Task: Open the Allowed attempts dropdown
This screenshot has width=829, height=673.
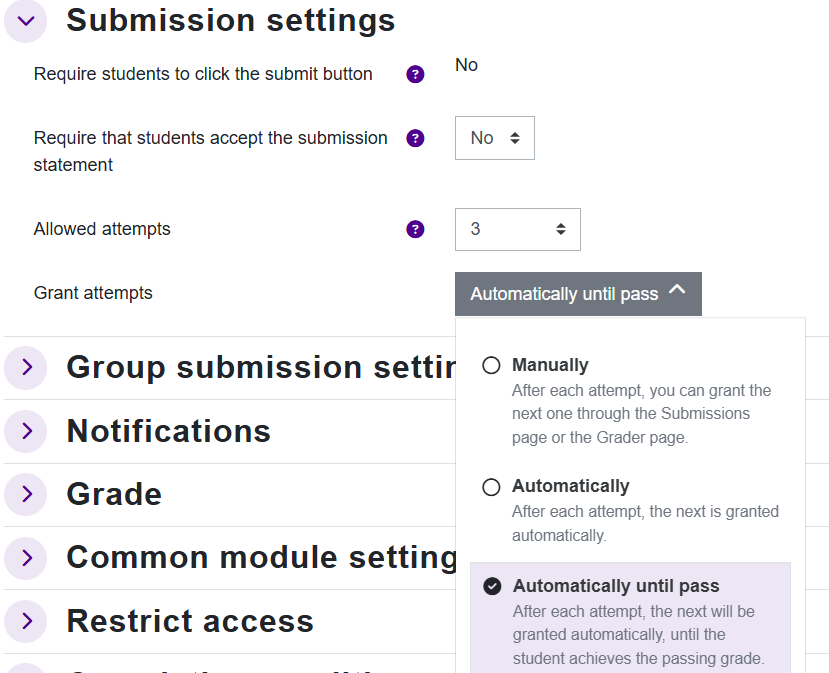Action: coord(517,229)
